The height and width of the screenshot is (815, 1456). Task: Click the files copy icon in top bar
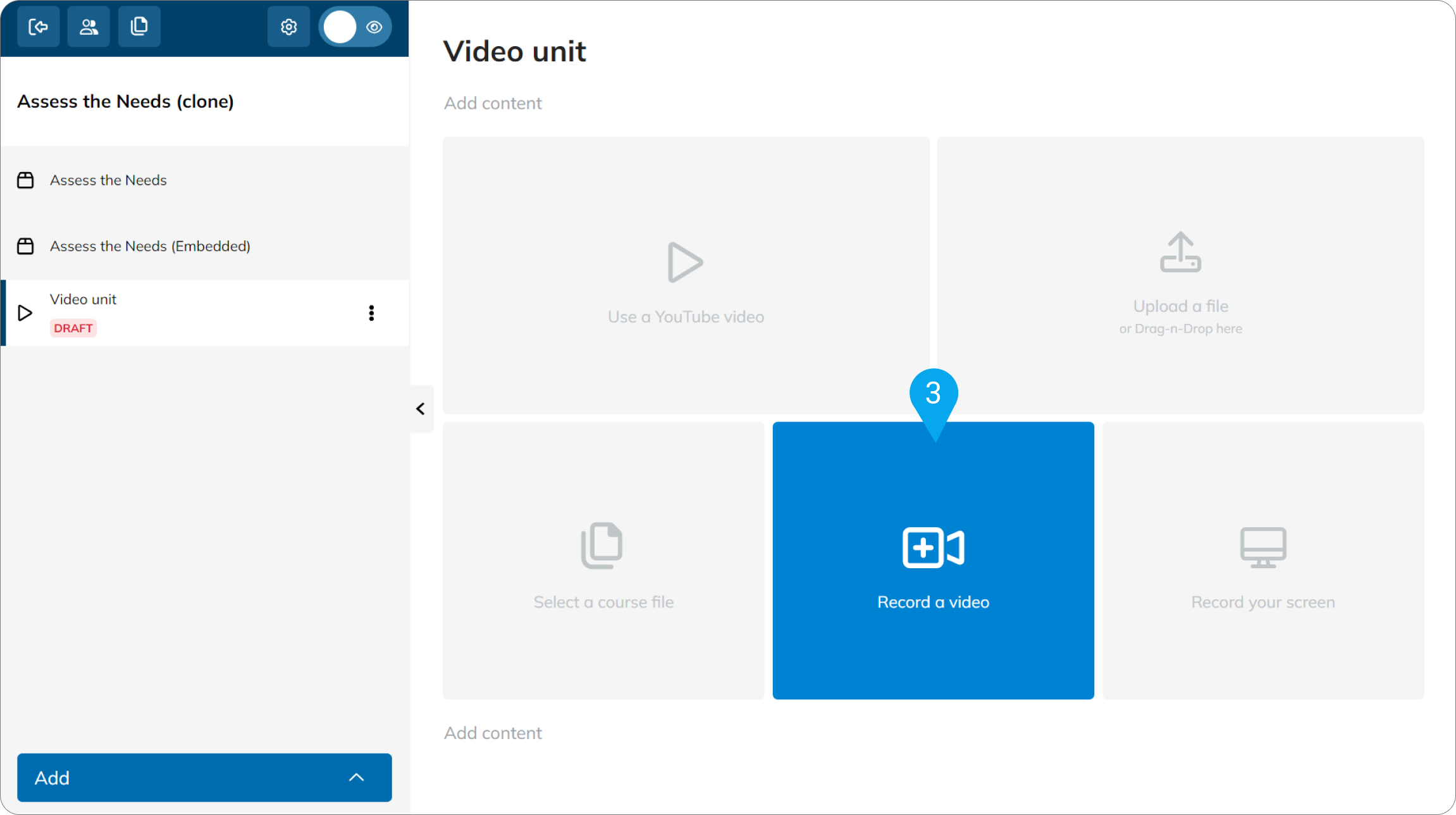[139, 27]
